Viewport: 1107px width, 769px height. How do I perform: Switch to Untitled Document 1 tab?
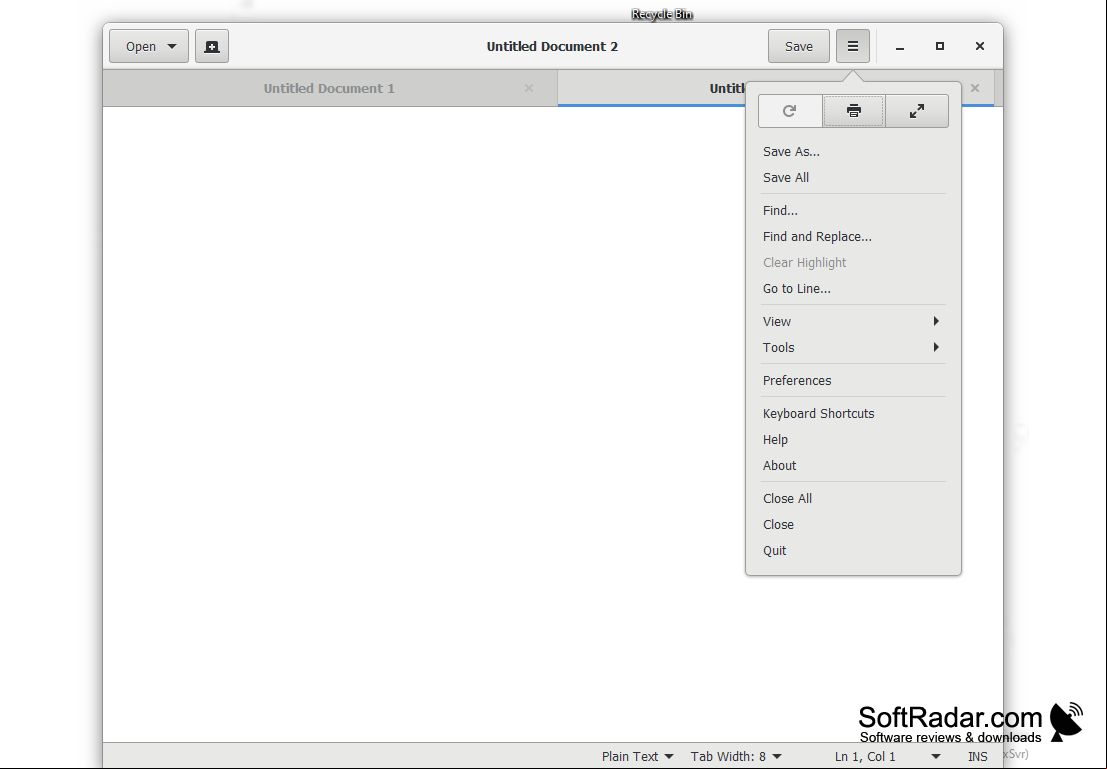(330, 88)
